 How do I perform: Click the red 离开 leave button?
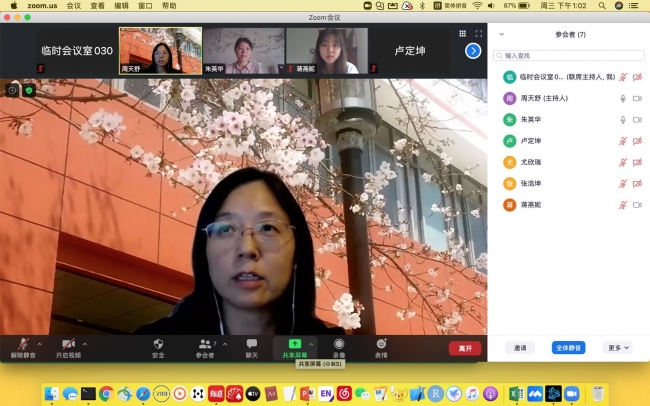(464, 348)
